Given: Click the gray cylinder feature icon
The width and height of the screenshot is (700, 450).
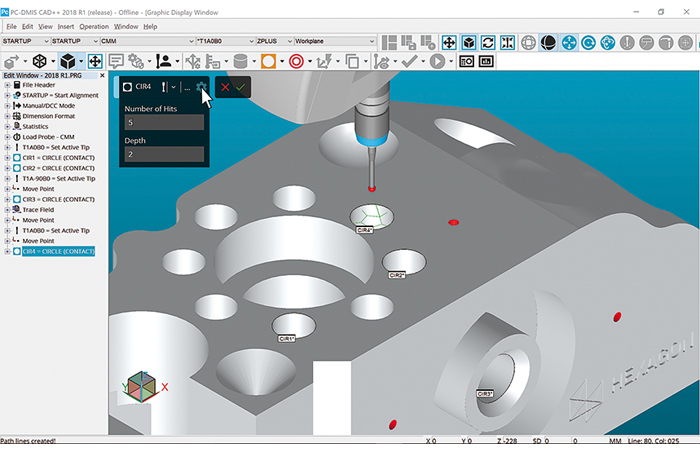Looking at the screenshot, I should point(241,61).
